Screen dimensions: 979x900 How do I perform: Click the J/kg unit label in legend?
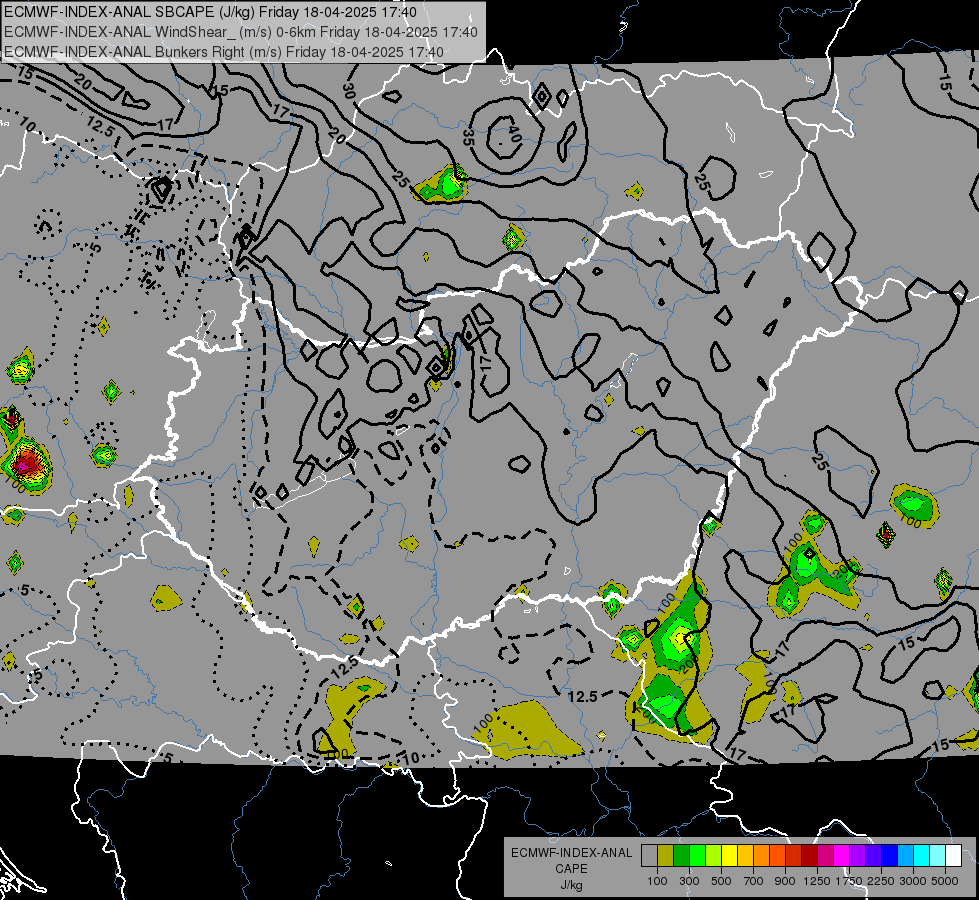coord(571,884)
